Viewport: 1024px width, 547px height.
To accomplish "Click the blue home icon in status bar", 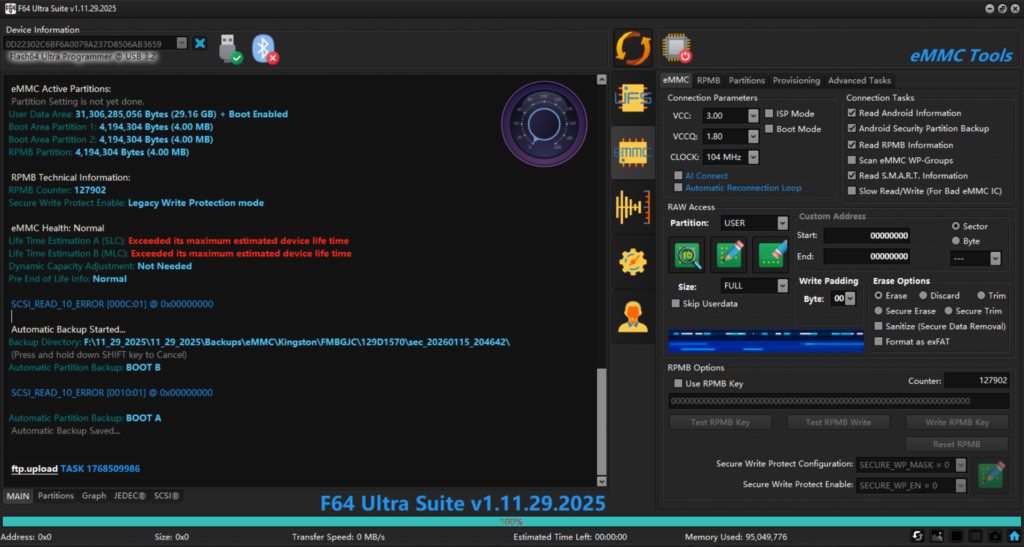I will pyautogui.click(x=1014, y=537).
